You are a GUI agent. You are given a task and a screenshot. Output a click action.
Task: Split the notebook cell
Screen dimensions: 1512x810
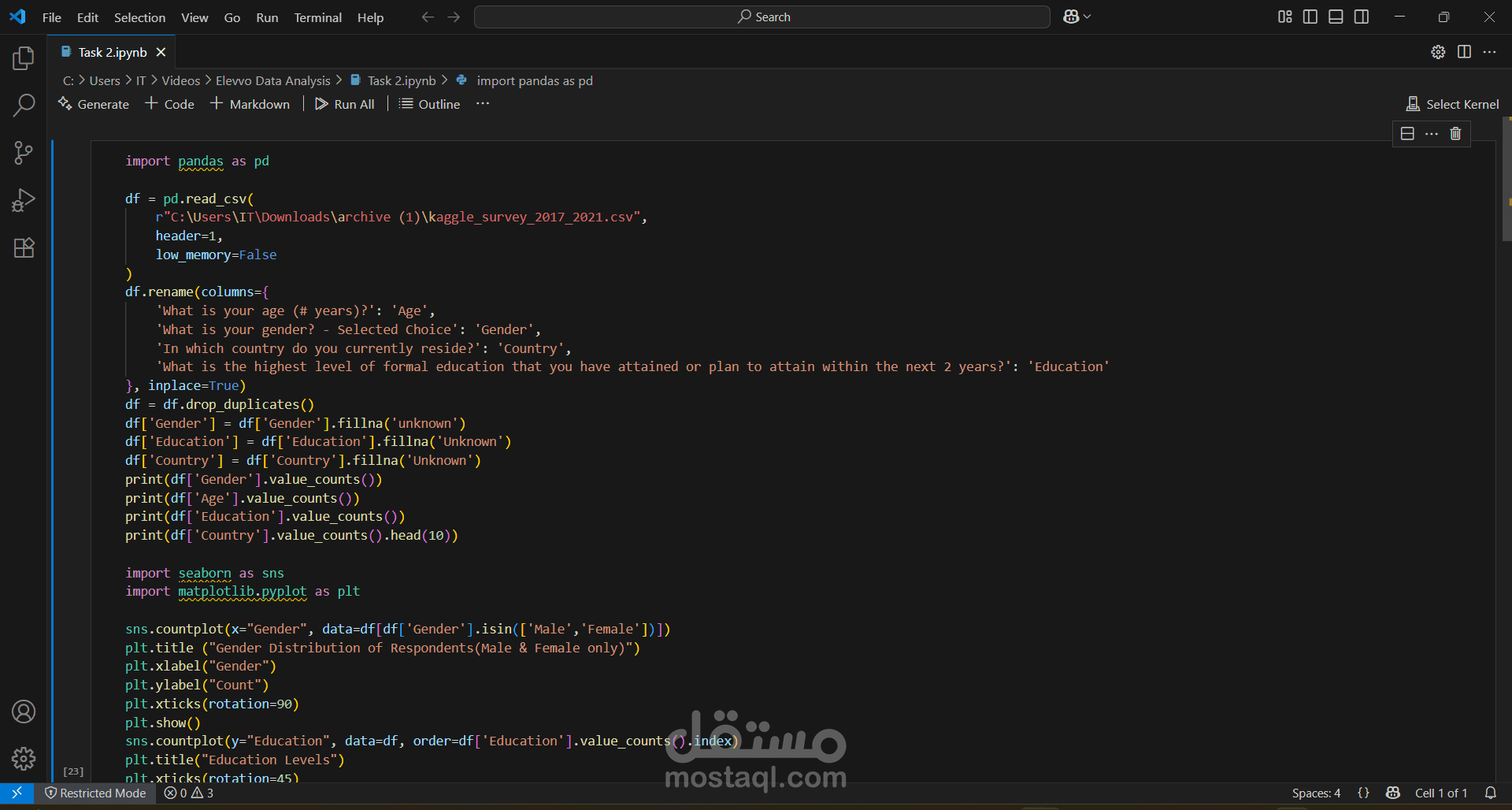pos(1407,134)
